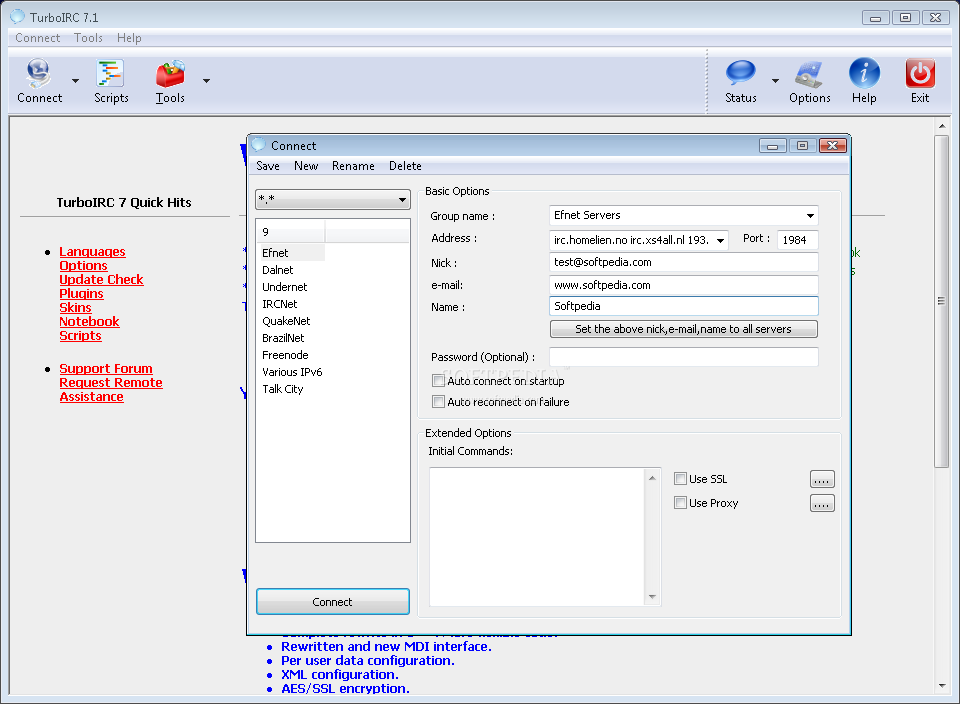Click the main window scrollbar down arrow

(942, 686)
